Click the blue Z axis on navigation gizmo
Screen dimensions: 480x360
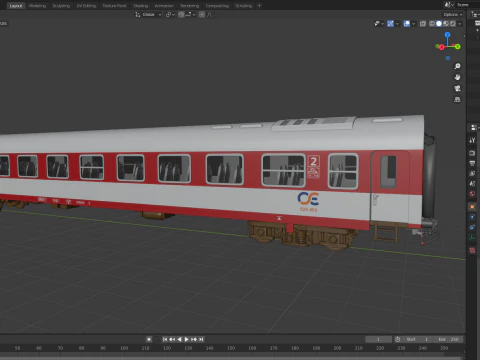pos(448,35)
